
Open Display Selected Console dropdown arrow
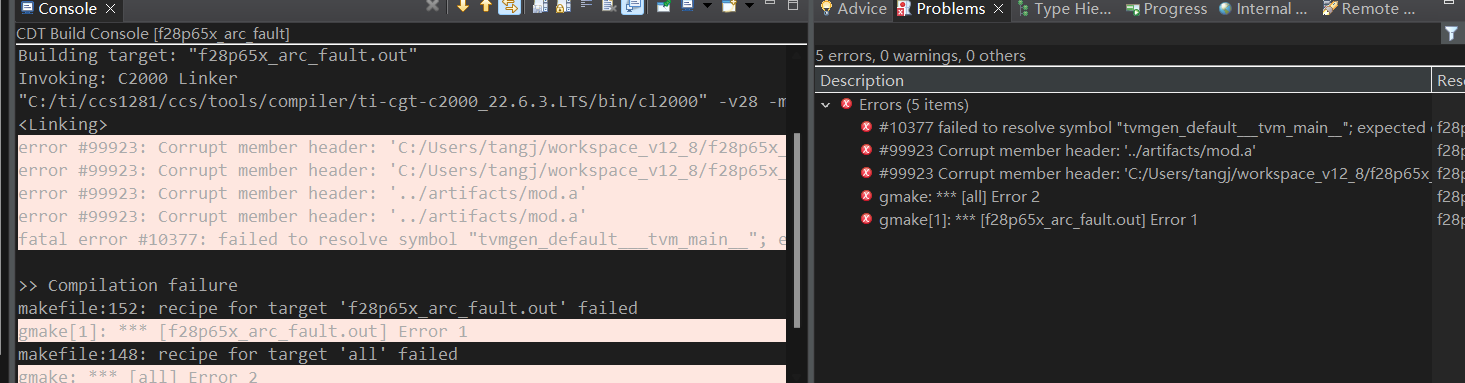click(707, 6)
